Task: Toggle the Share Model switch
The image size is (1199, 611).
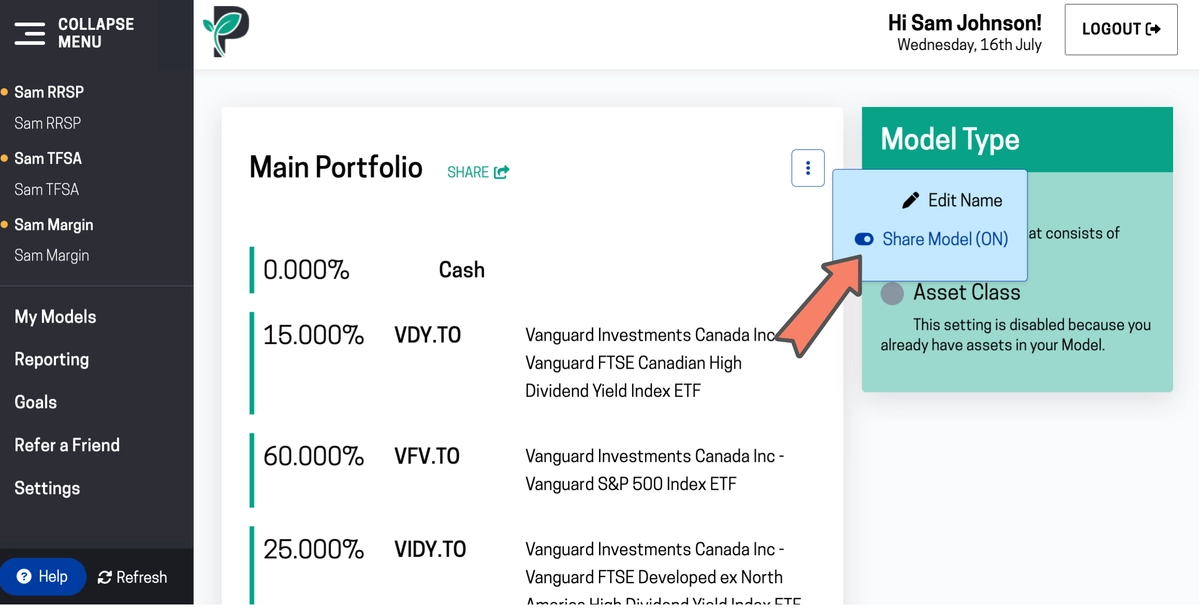Action: point(864,239)
